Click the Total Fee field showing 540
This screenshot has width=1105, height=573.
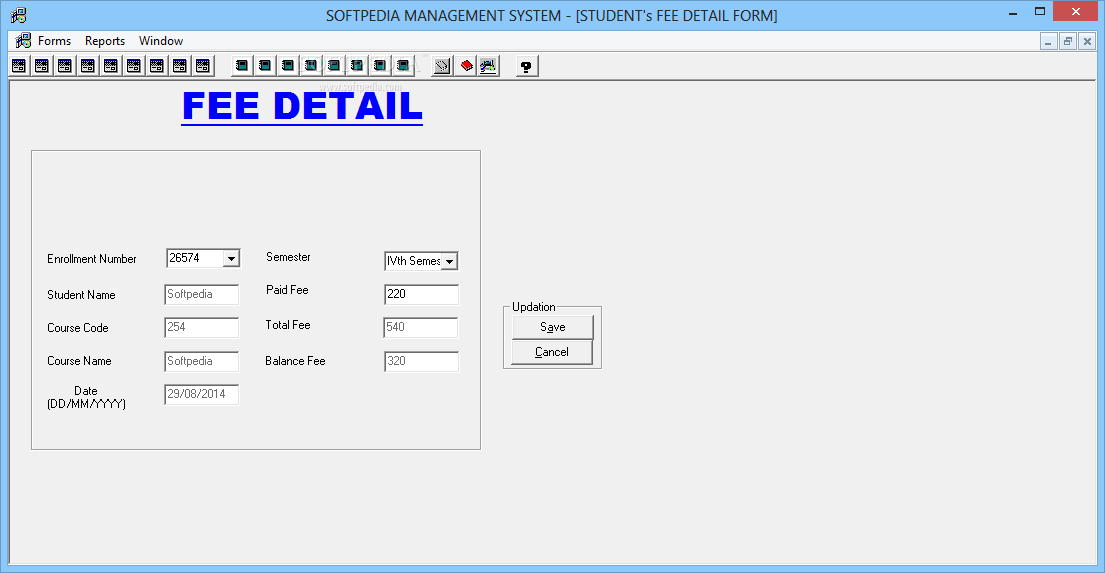pyautogui.click(x=421, y=327)
